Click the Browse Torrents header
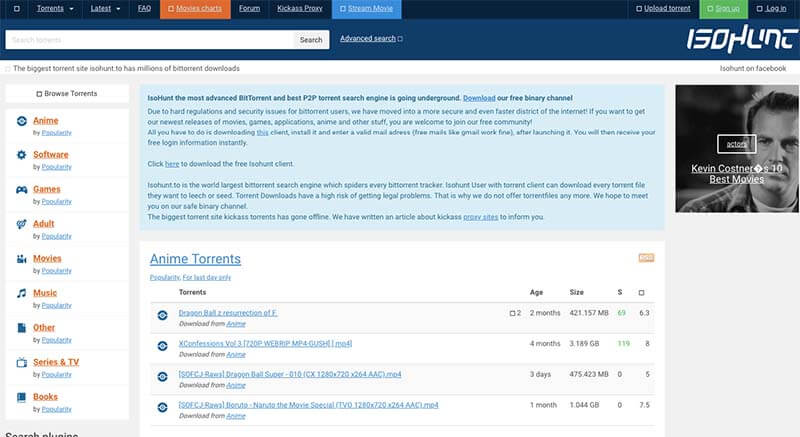Image resolution: width=800 pixels, height=437 pixels. pos(67,94)
